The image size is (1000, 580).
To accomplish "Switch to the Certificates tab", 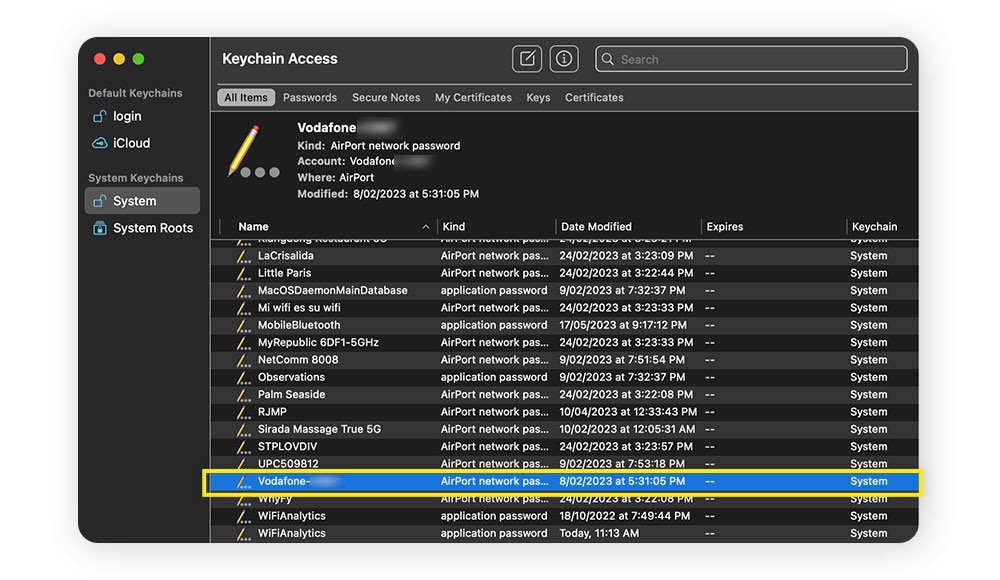I will pos(594,98).
